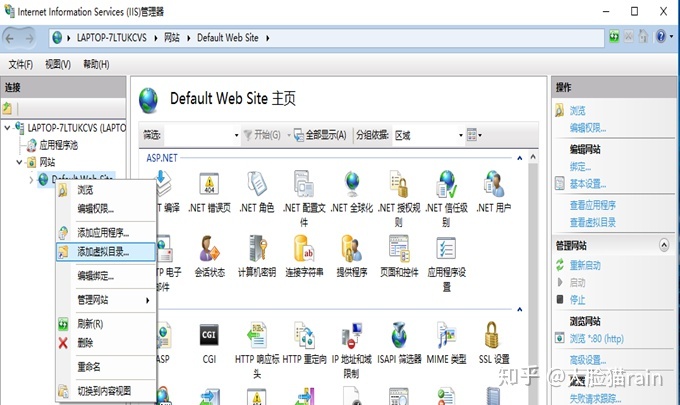Collapse the 网站 tree node
The image size is (680, 405).
tap(19, 162)
